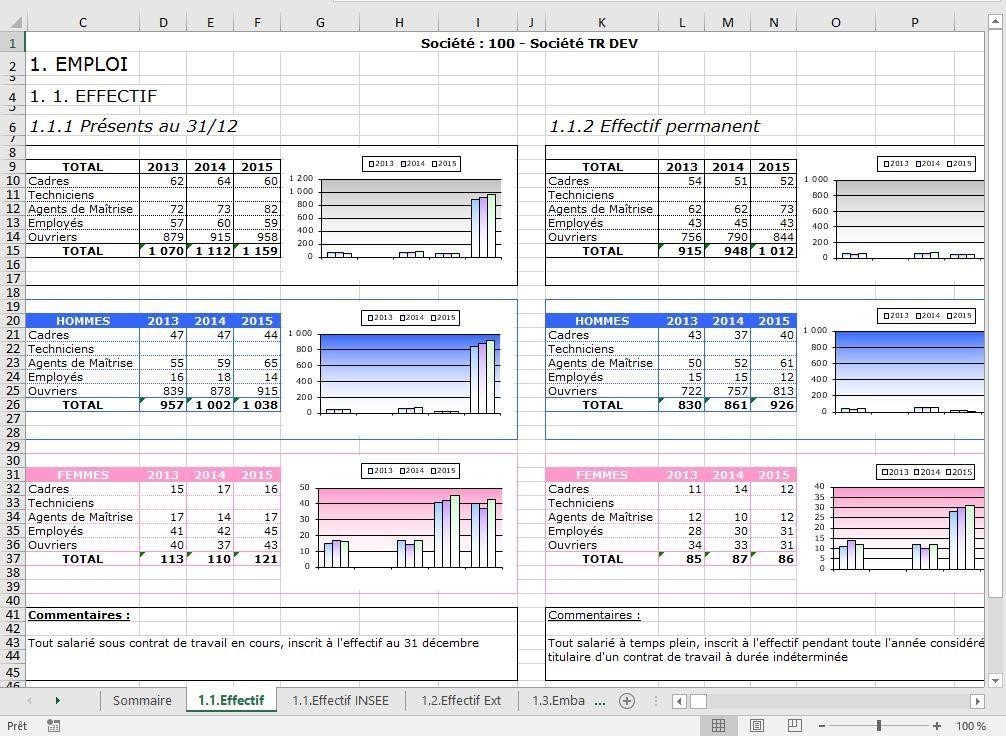Select the 2014 total cell '1 112'
The height and width of the screenshot is (736, 1006).
pos(210,251)
